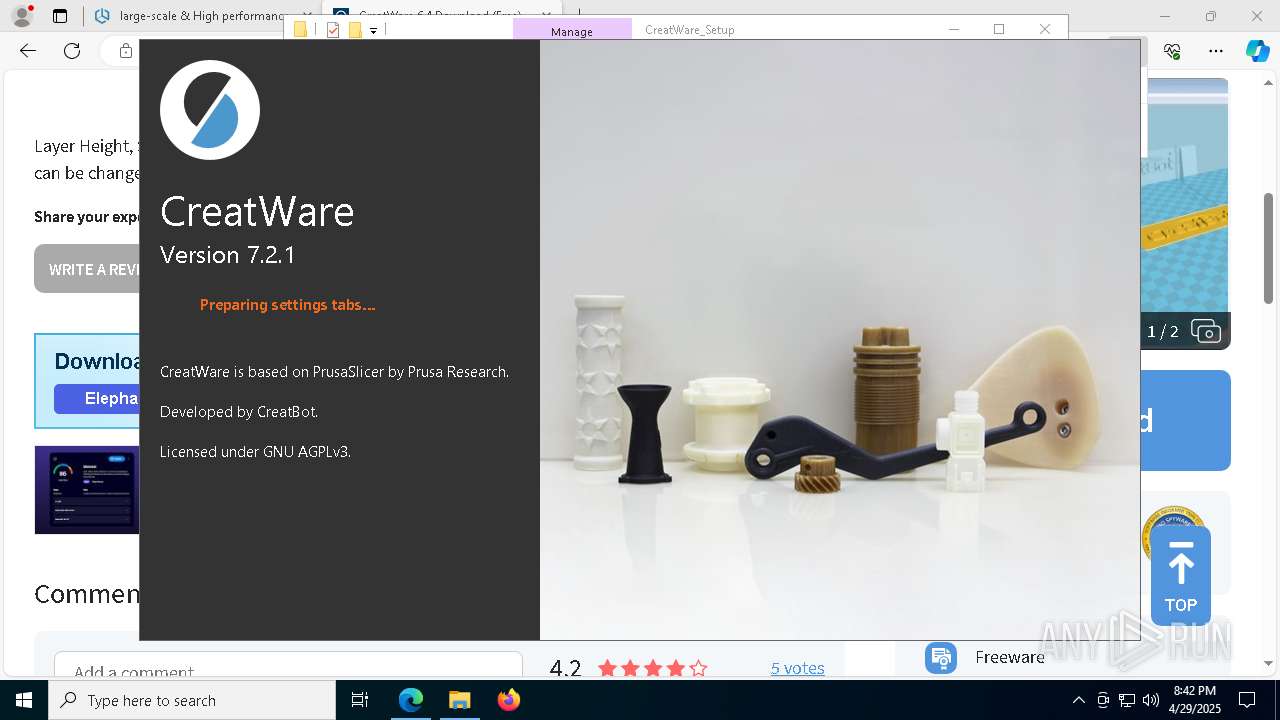Click the CreatWare logo on splash screen
The image size is (1280, 720).
click(210, 110)
